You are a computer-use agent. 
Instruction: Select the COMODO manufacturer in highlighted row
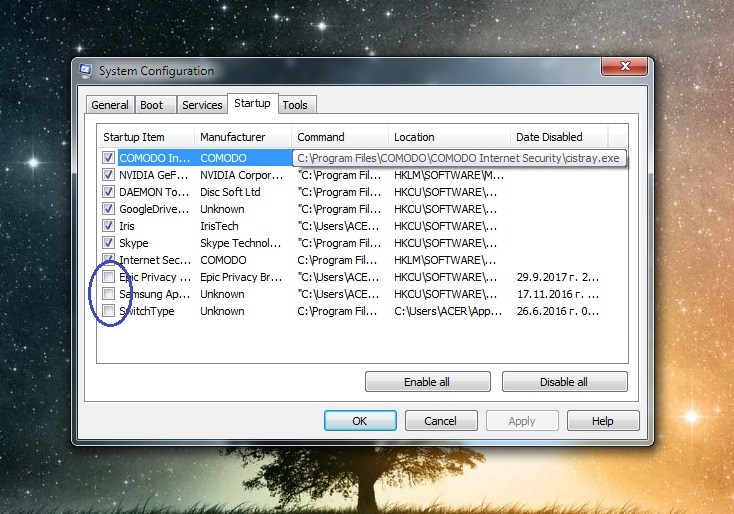223,158
